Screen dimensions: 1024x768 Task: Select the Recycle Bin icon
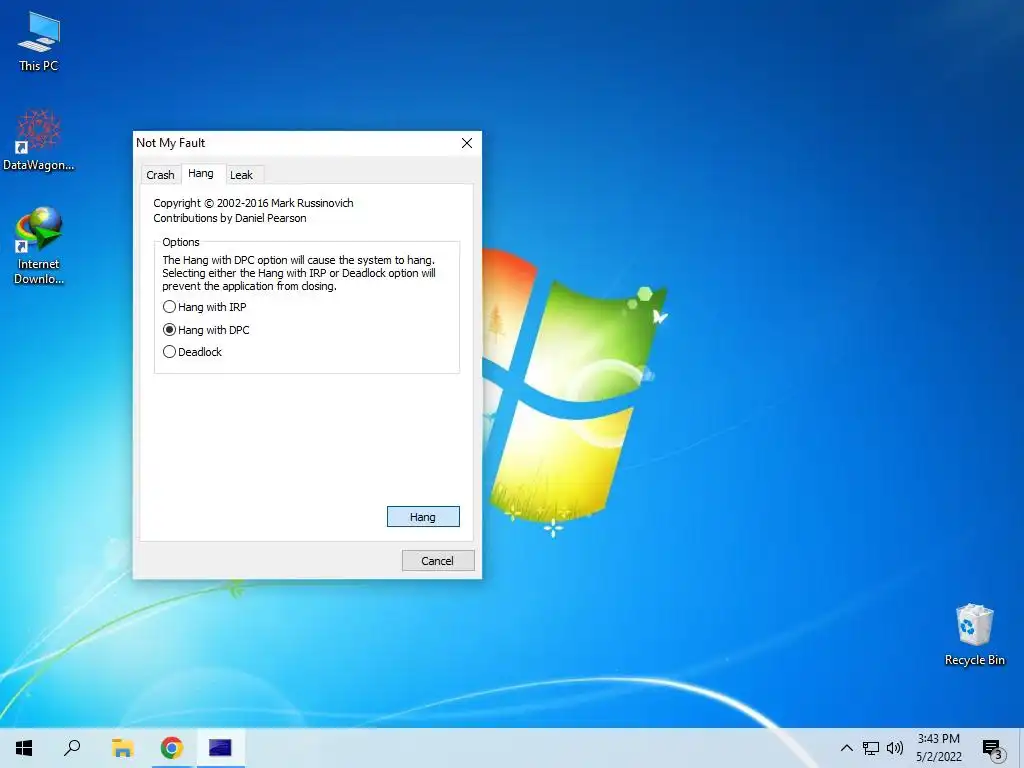(x=974, y=634)
